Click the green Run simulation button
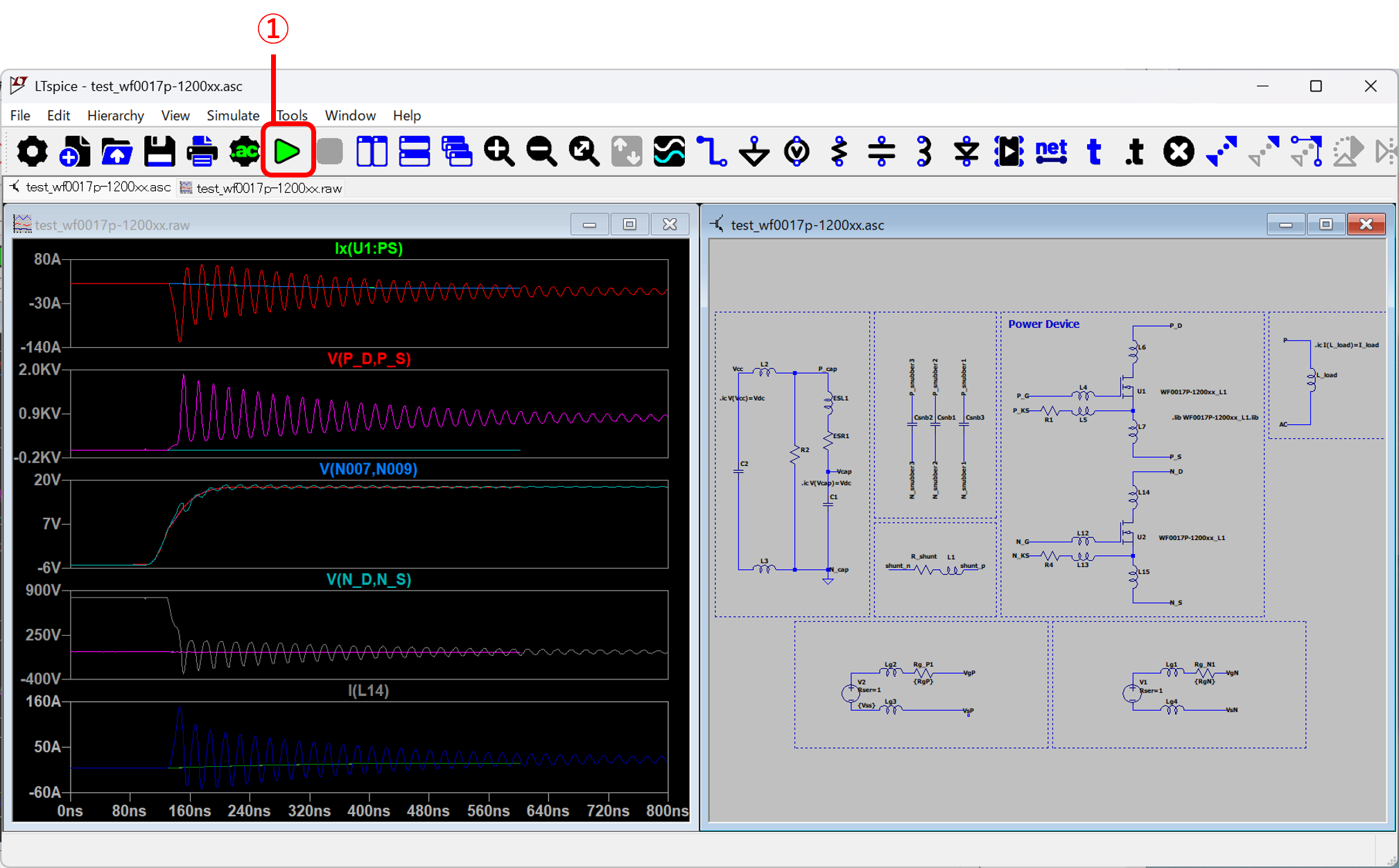Viewport: 1399px width, 868px height. coord(287,151)
